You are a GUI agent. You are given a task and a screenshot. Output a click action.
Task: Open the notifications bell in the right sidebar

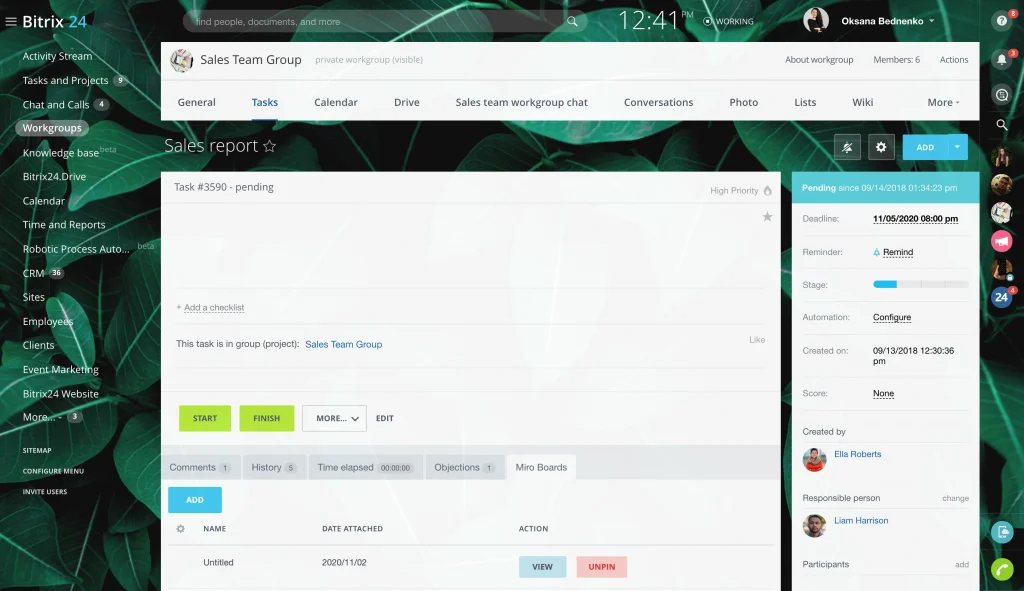pos(1001,59)
